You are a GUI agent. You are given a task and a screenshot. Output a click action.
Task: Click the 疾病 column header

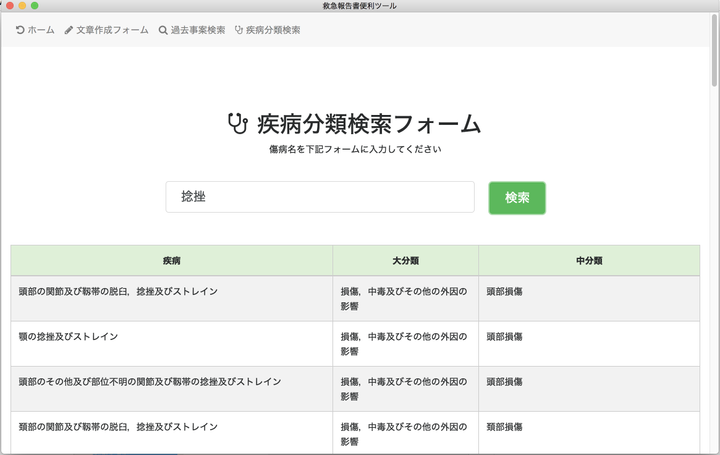(x=171, y=260)
